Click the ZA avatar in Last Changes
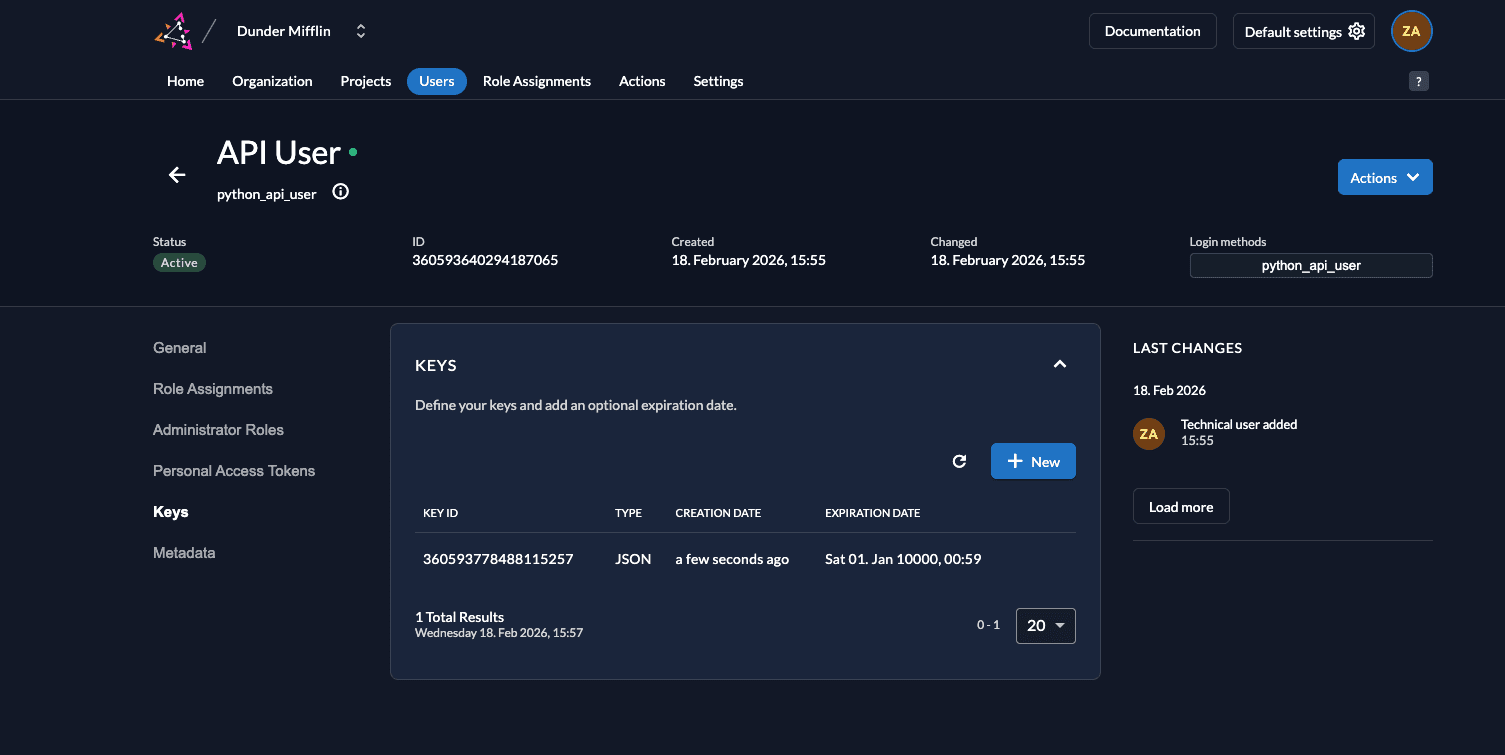 click(1148, 434)
